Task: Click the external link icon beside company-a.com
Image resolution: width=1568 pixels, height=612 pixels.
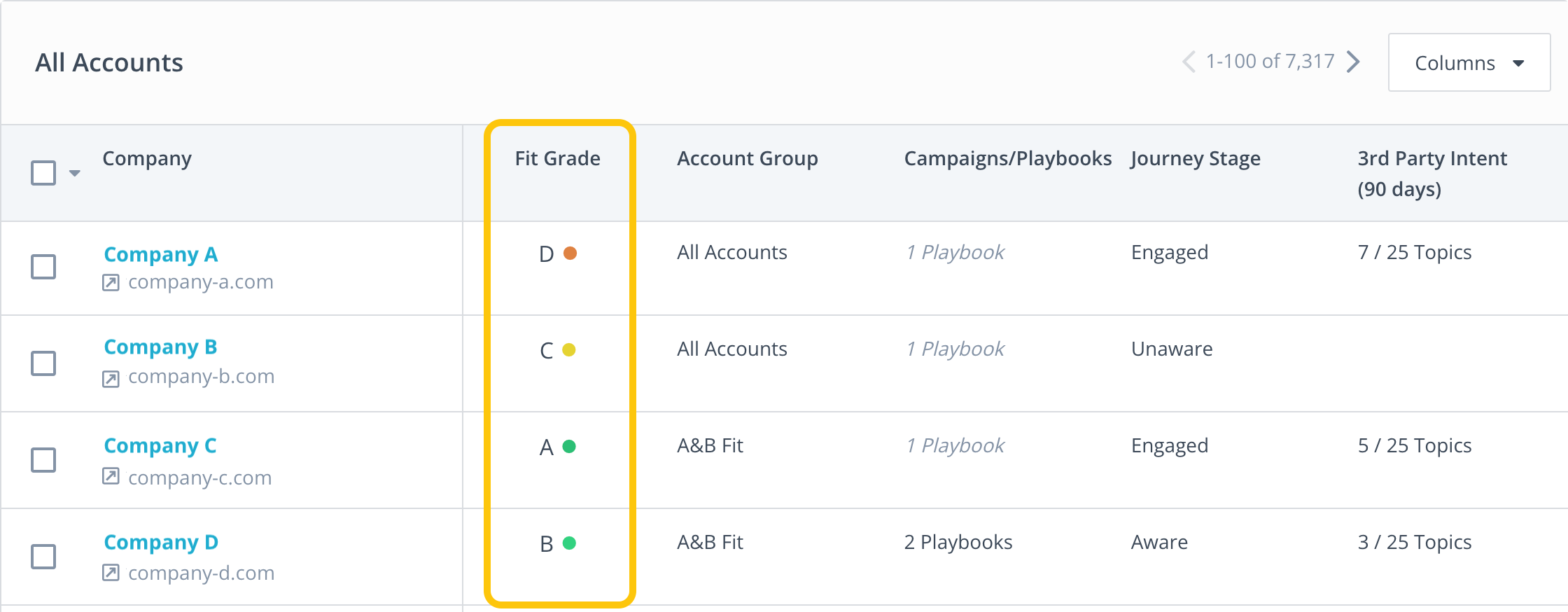Action: coord(111,282)
